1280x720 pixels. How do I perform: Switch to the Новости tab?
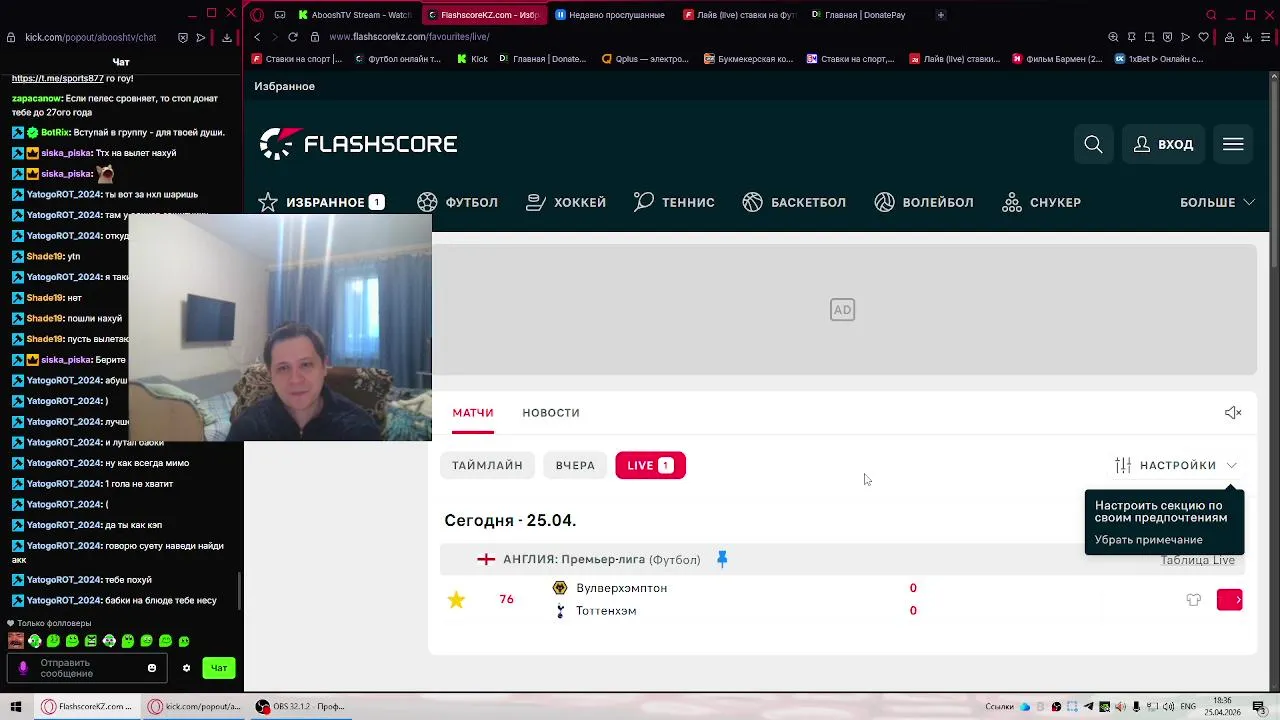(x=551, y=412)
